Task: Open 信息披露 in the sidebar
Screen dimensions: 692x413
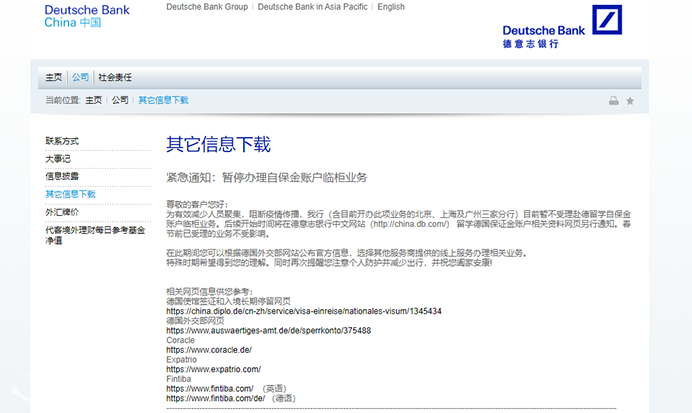Action: click(x=62, y=176)
